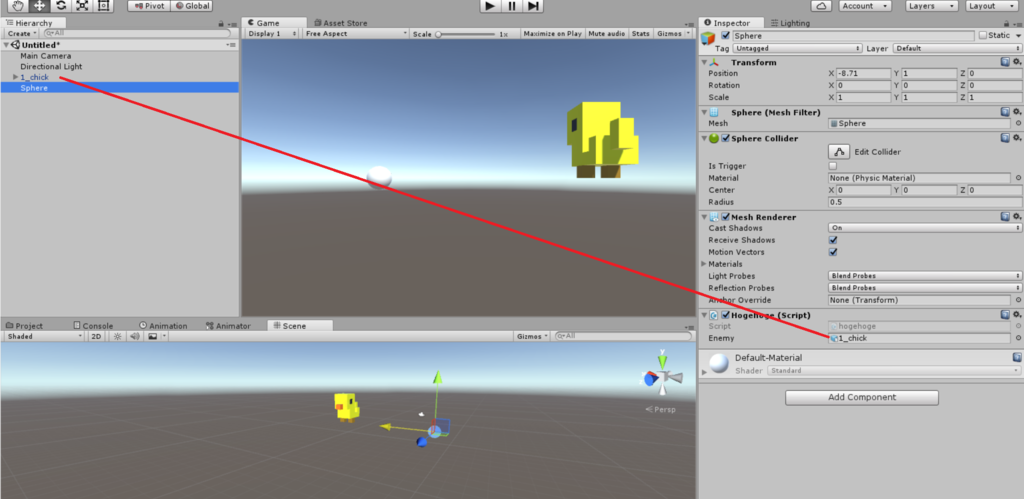
Task: Open Transform help reference icon
Action: pos(1005,62)
